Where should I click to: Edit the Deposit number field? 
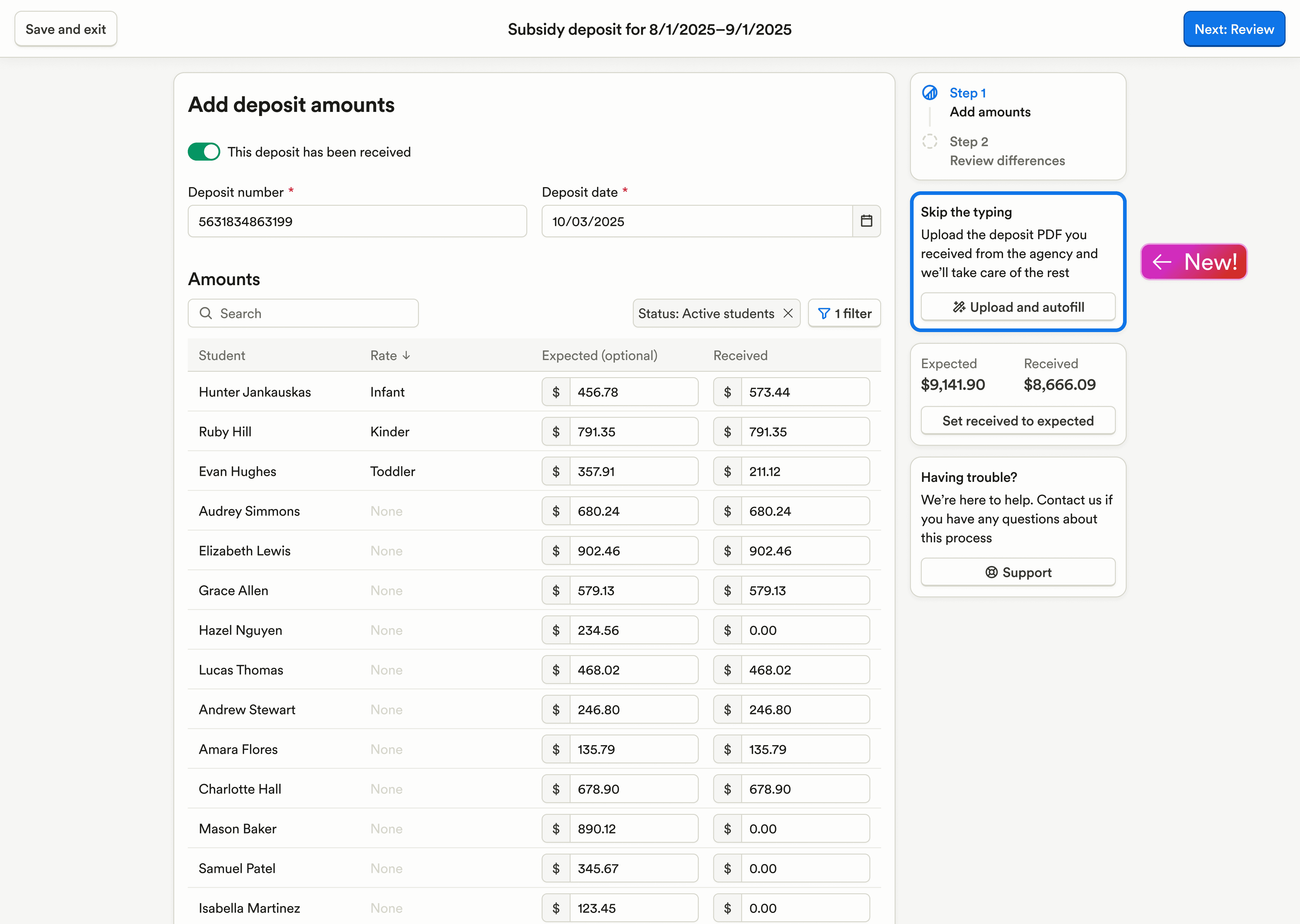[357, 221]
